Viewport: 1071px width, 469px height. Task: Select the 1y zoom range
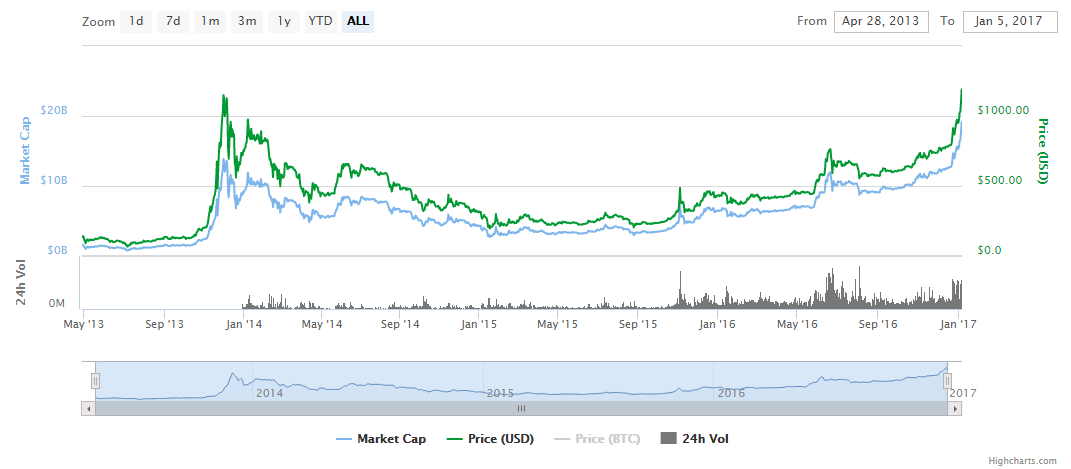(x=283, y=21)
